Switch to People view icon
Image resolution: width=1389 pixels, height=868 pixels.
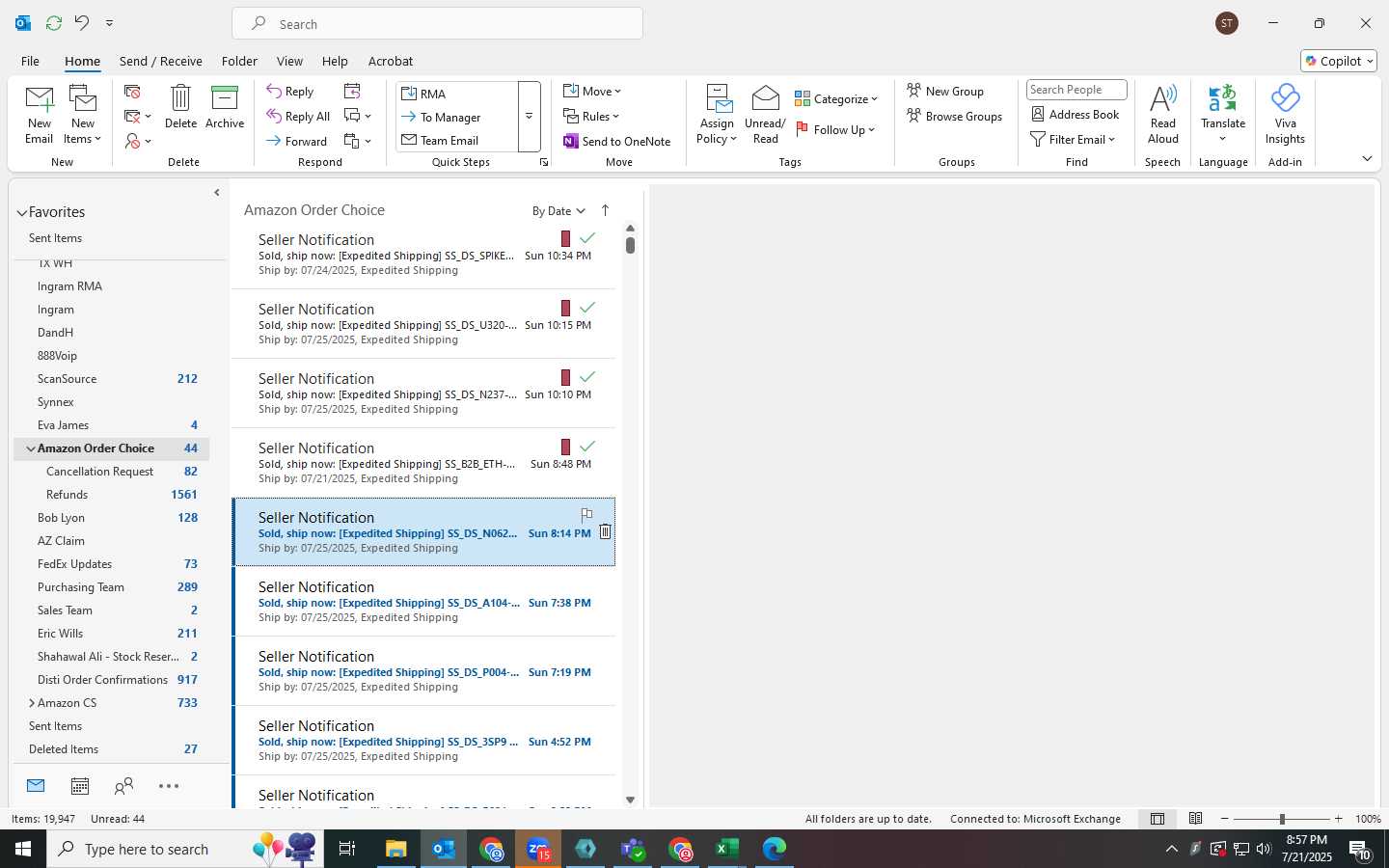click(123, 786)
